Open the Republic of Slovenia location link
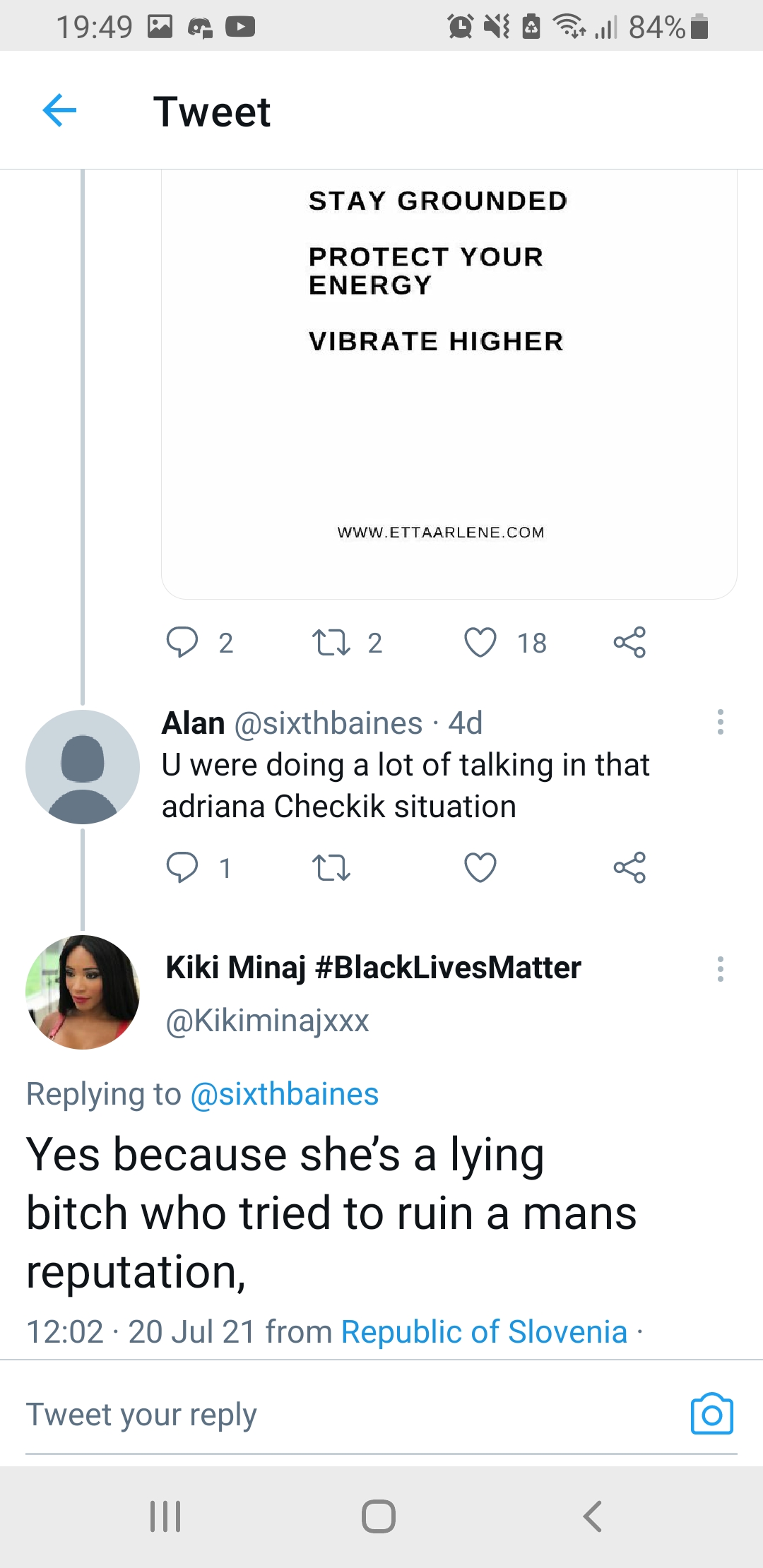This screenshot has width=763, height=1568. tap(484, 1332)
